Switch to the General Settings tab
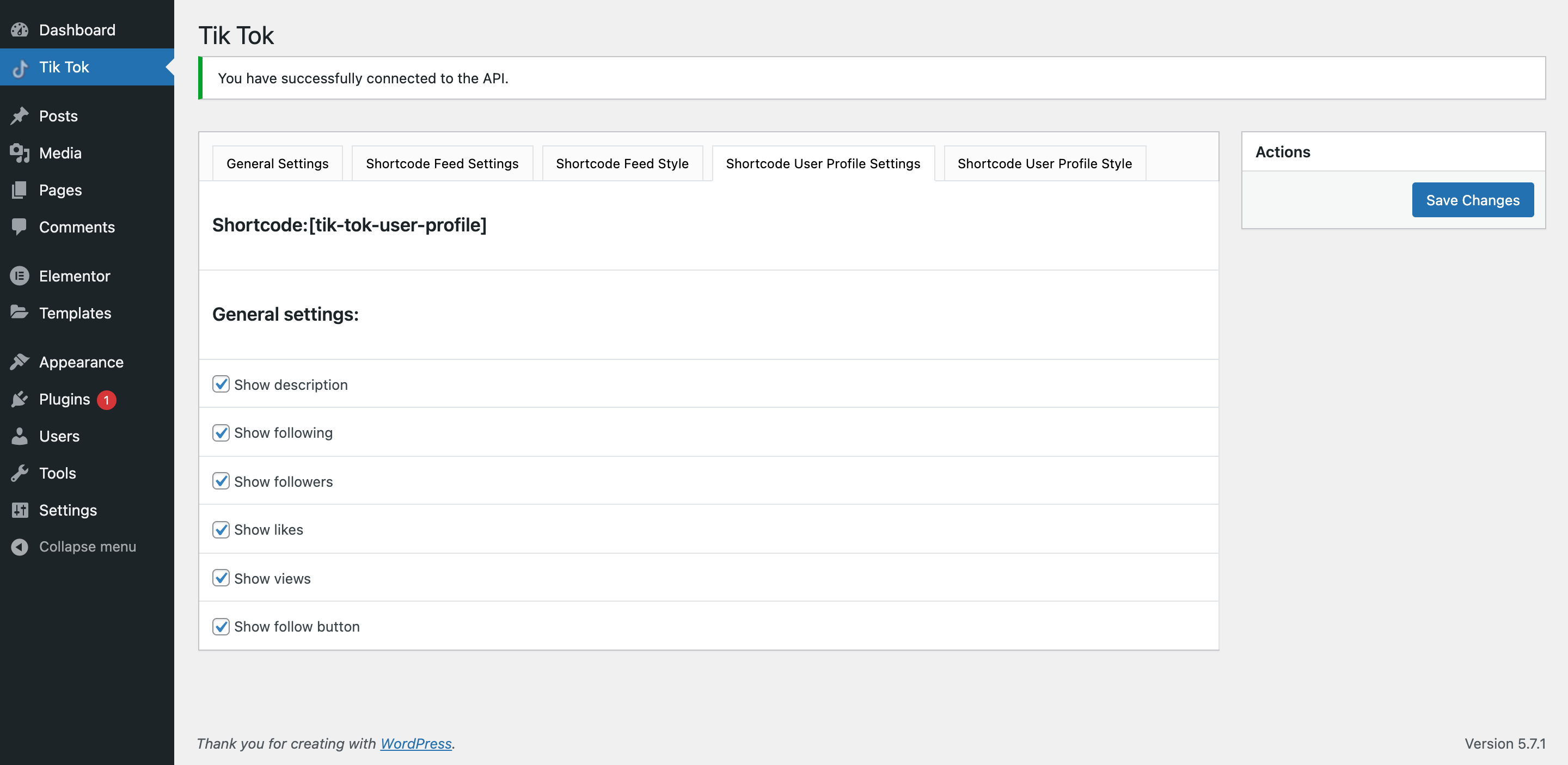 coord(277,163)
